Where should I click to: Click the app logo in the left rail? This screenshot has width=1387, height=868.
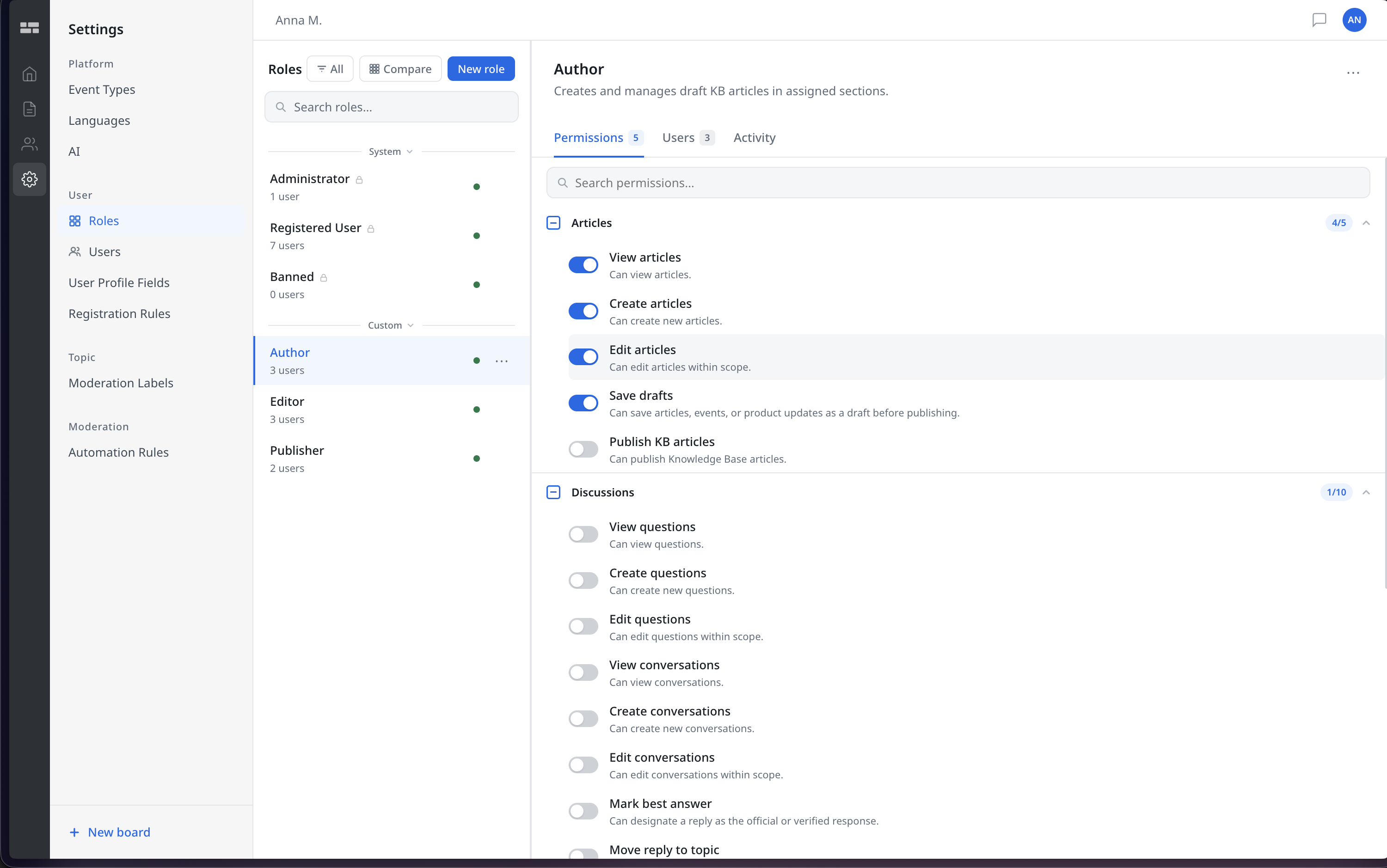coord(29,28)
